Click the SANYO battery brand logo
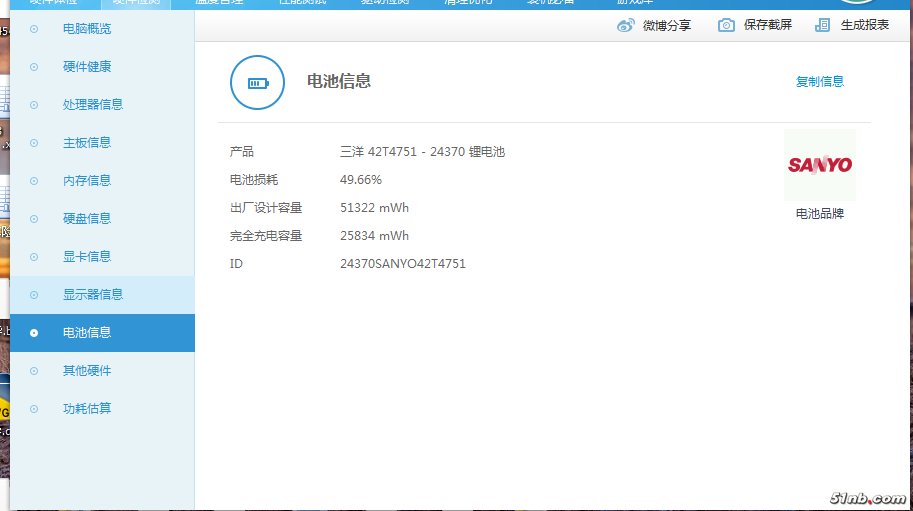This screenshot has width=913, height=511. pyautogui.click(x=819, y=165)
